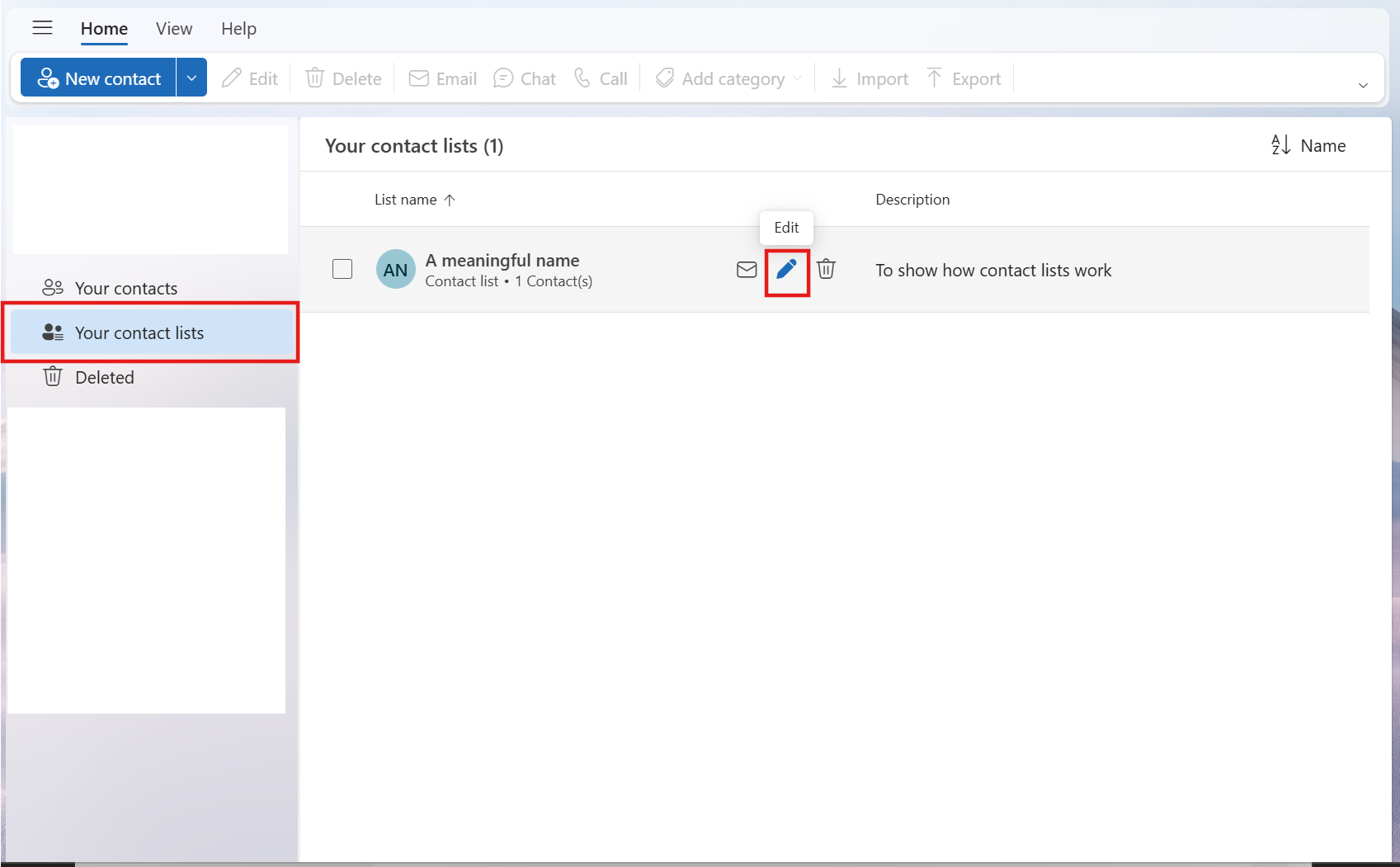
Task: Select Your contact lists in the sidebar
Action: pyautogui.click(x=139, y=332)
